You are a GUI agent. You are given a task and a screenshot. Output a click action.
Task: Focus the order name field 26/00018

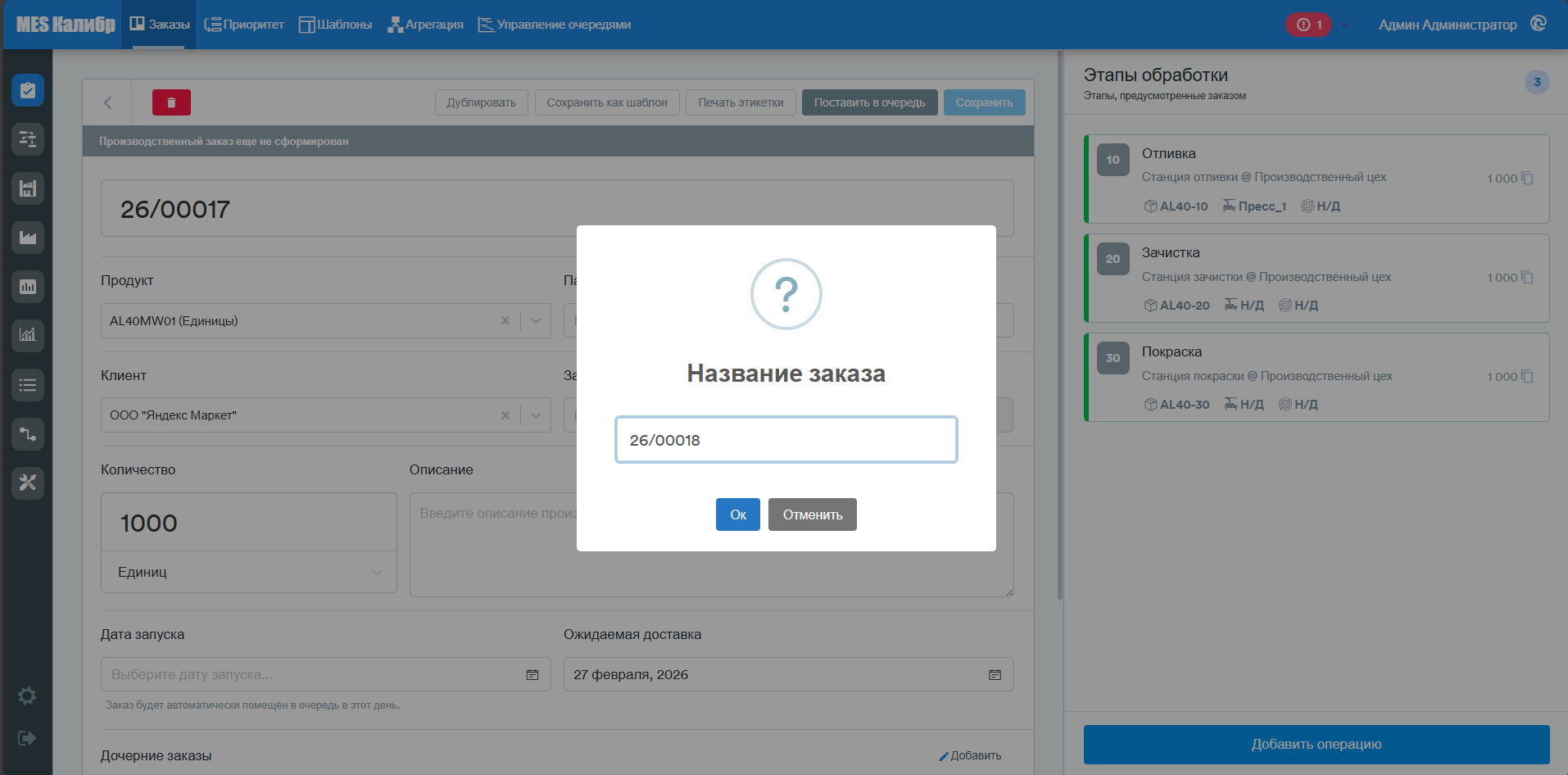[x=786, y=440]
